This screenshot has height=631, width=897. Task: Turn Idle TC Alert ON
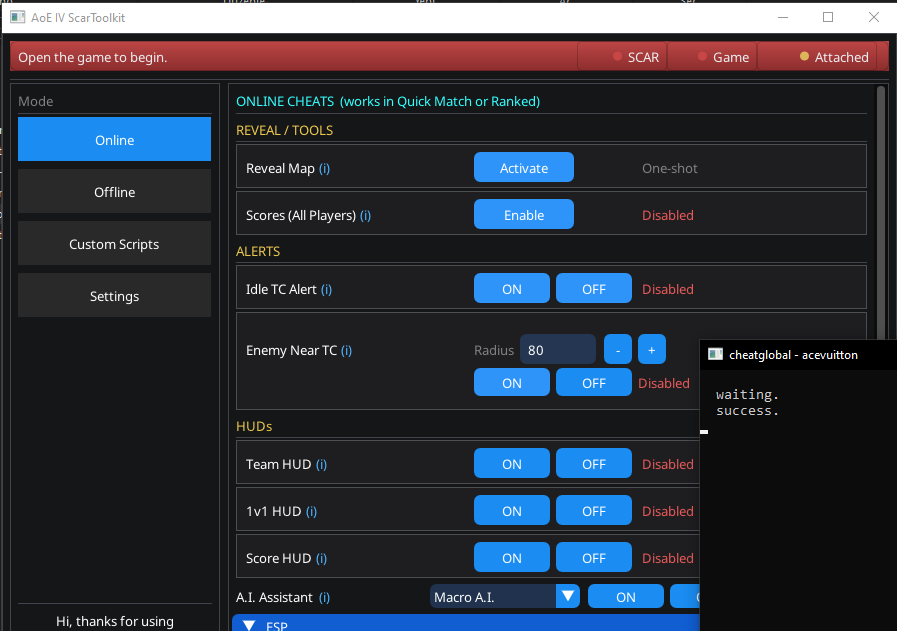pyautogui.click(x=511, y=288)
